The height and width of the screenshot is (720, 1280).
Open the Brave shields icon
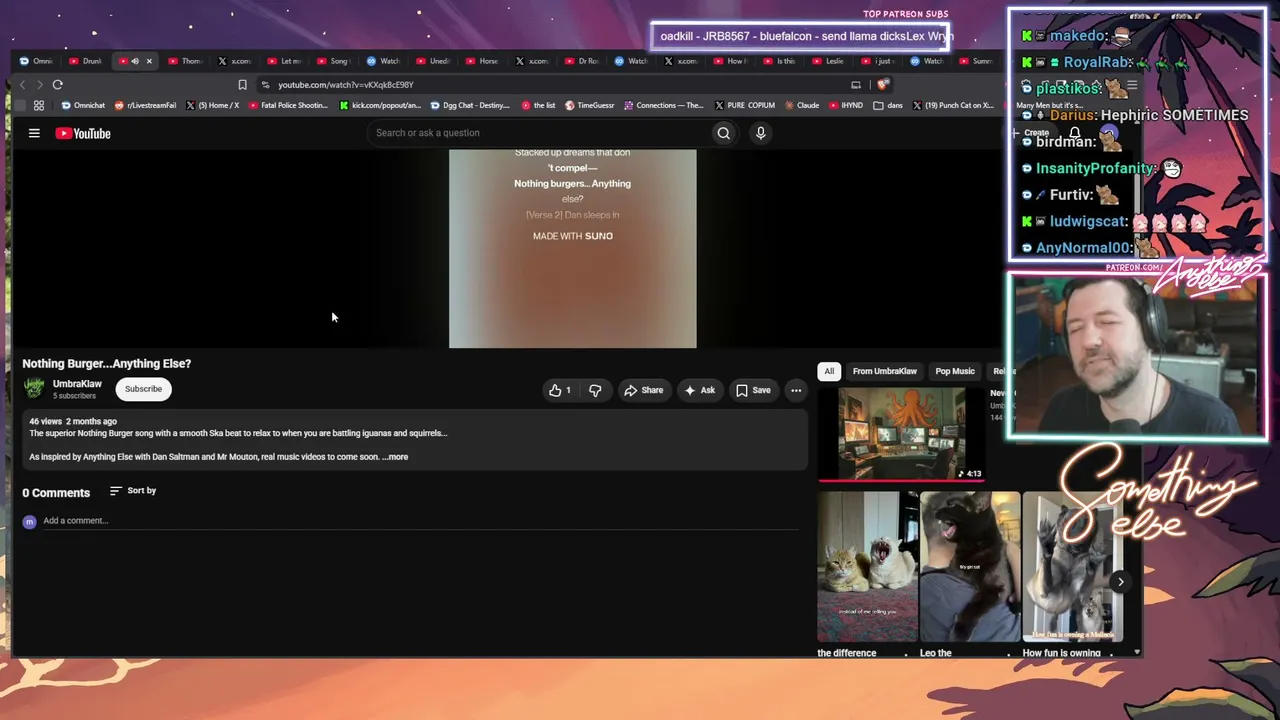pos(882,85)
